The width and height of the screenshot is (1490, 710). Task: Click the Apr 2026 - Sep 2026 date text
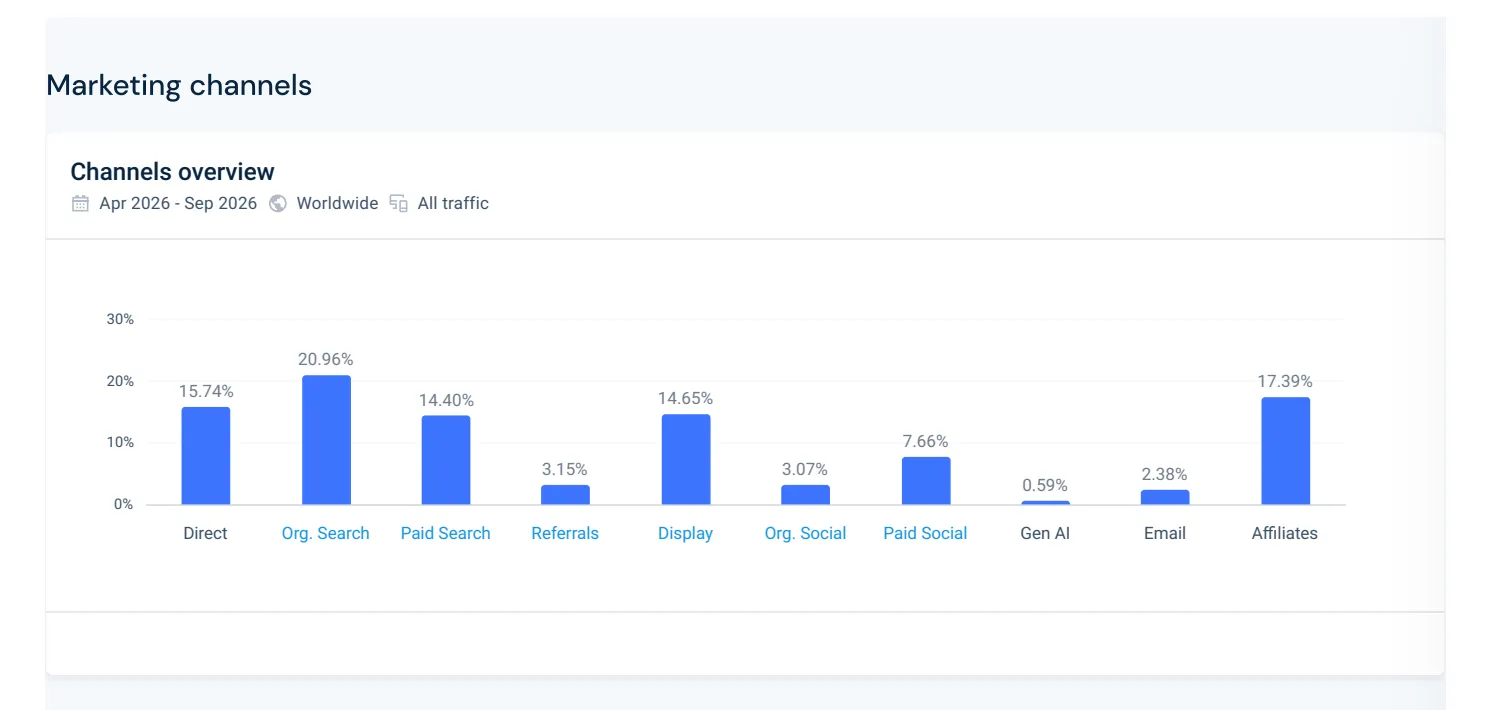178,203
